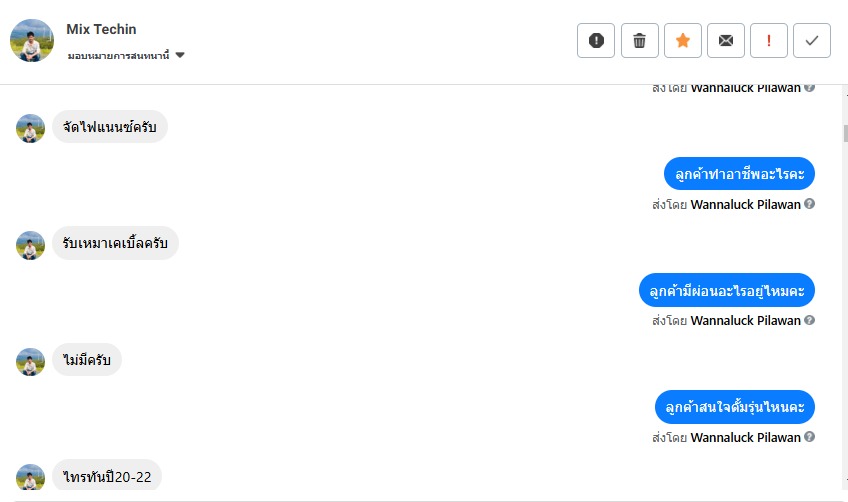Mark conversation done with checkmark icon
This screenshot has height=502, width=848.
812,40
